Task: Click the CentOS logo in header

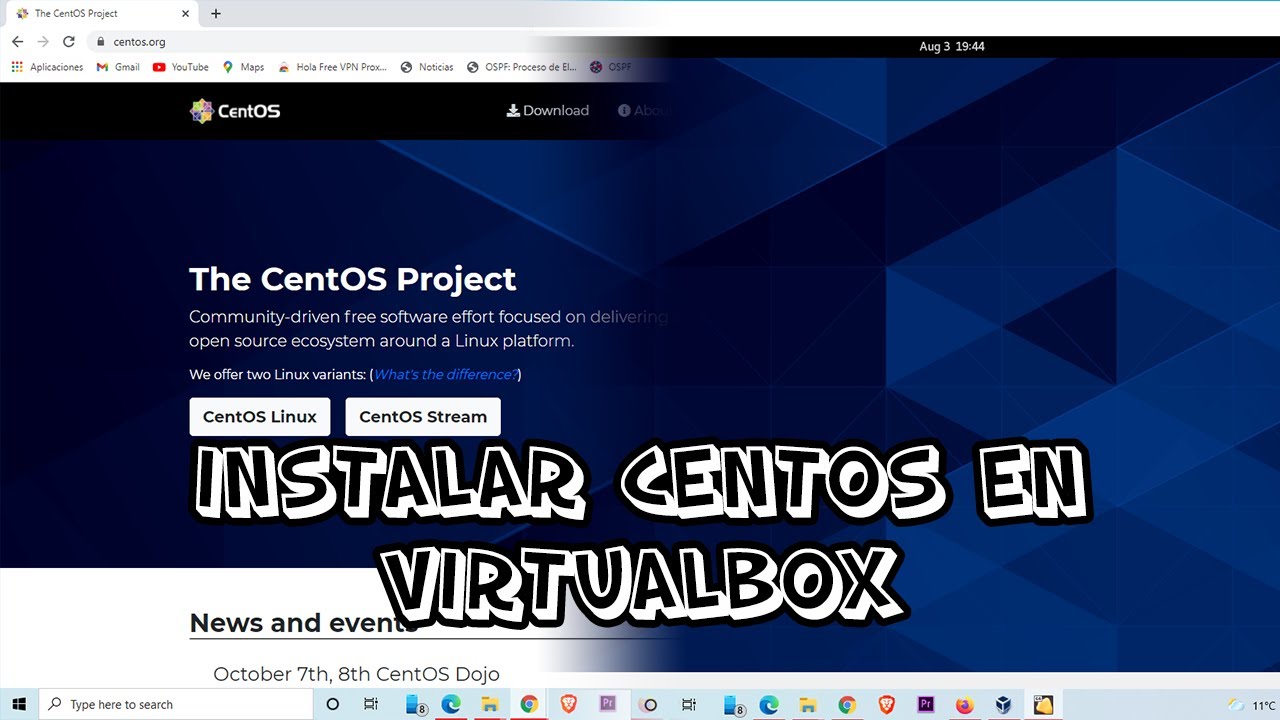Action: [235, 111]
